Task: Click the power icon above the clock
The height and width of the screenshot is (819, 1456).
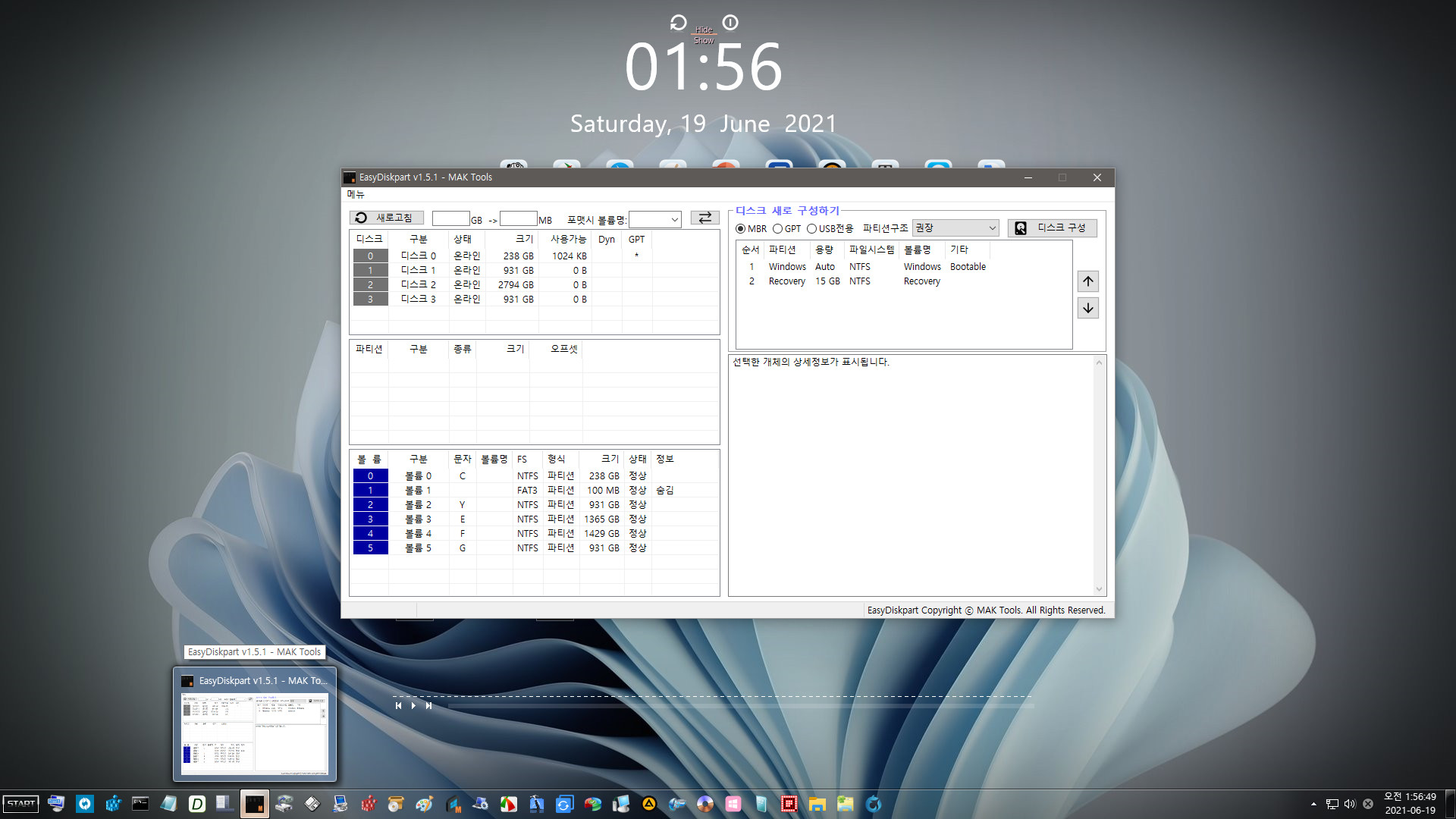Action: click(x=730, y=23)
